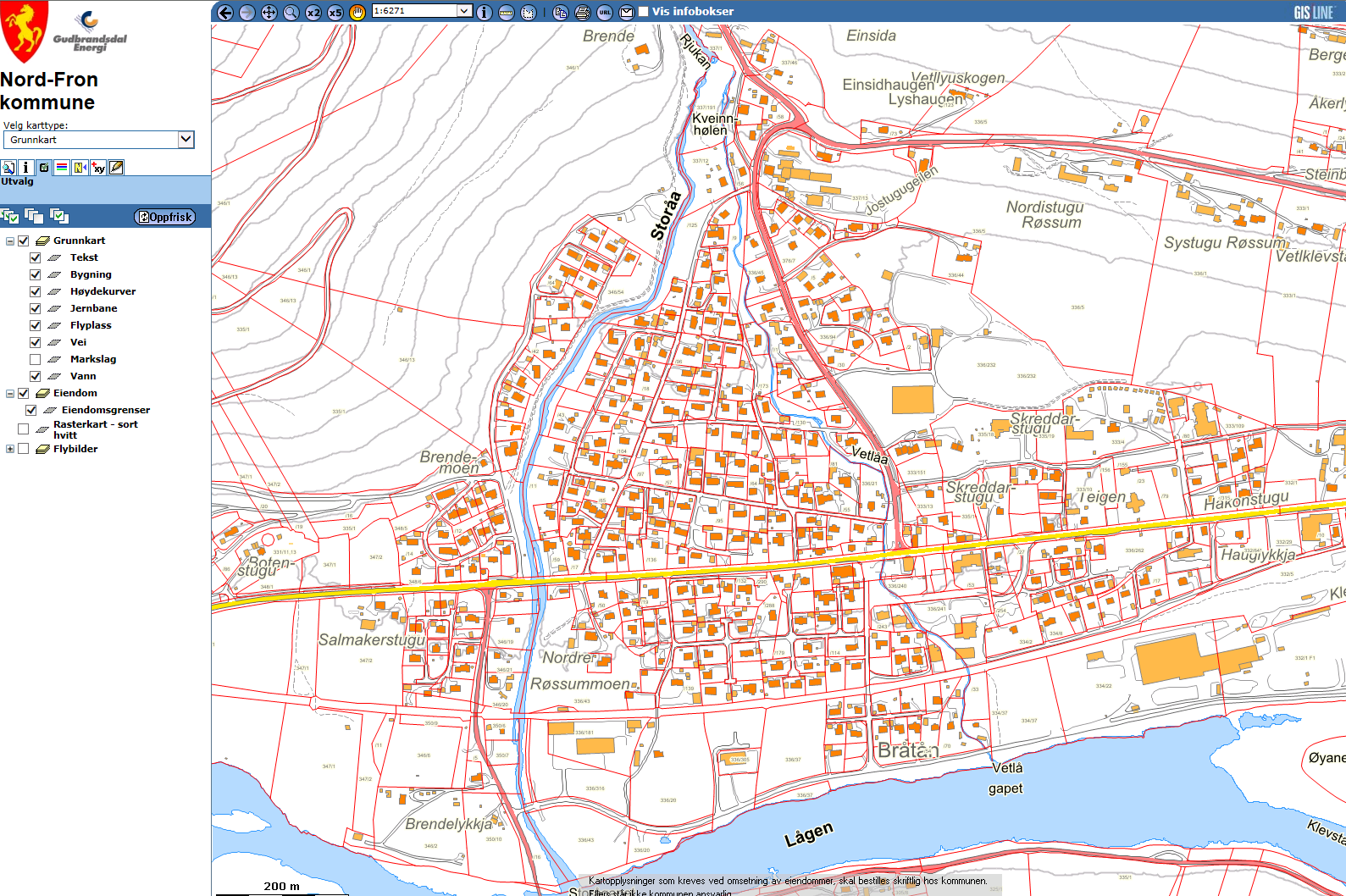The width and height of the screenshot is (1346, 896).
Task: Click the Nordre Røssummoen place name
Action: pos(580,671)
